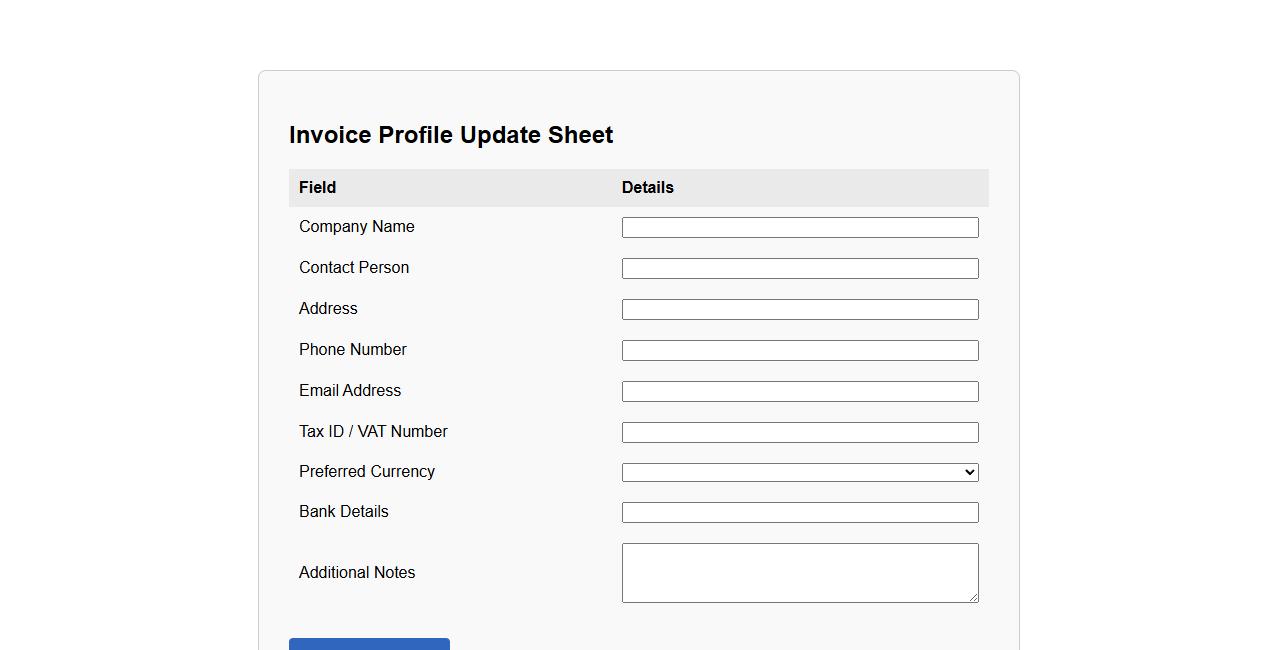This screenshot has width=1278, height=650.
Task: Click the Additional Notes resize handle
Action: [x=972, y=597]
